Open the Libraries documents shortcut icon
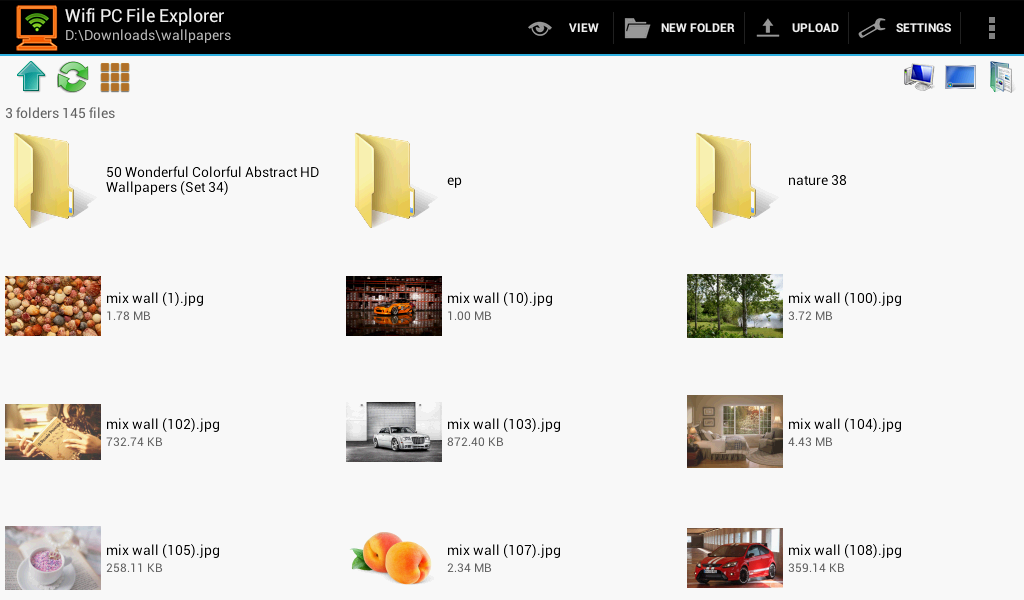 click(x=999, y=76)
